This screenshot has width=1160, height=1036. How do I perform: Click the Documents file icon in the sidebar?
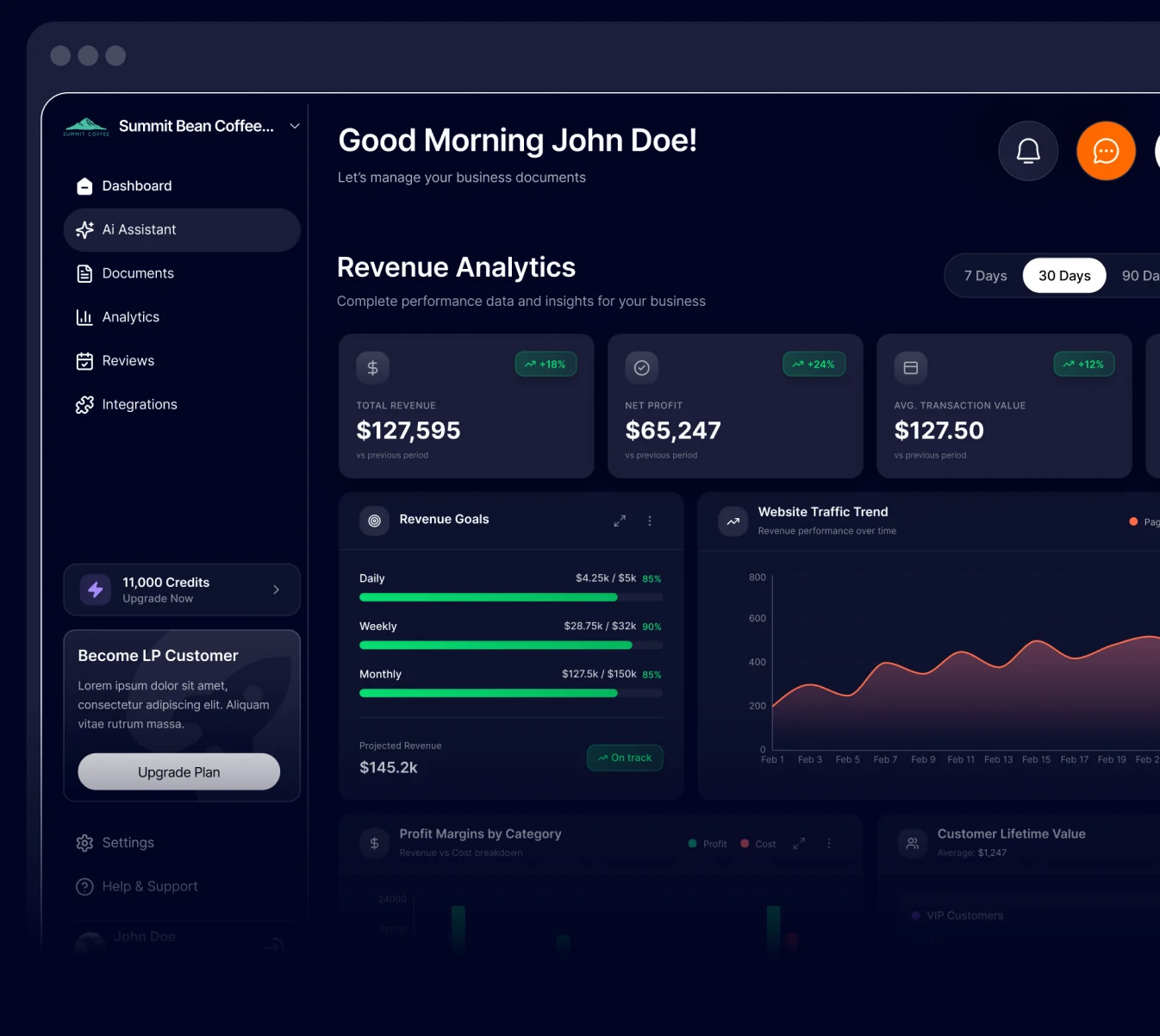pos(84,274)
